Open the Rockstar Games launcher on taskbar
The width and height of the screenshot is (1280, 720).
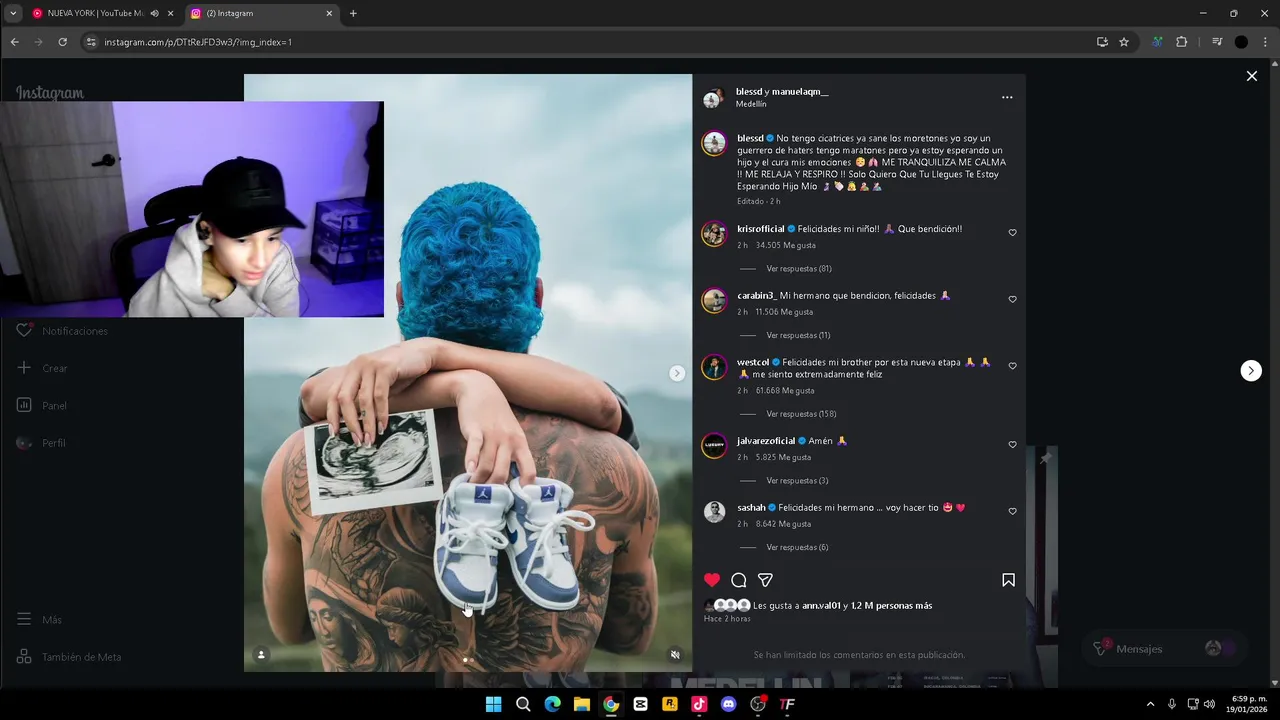coord(670,704)
